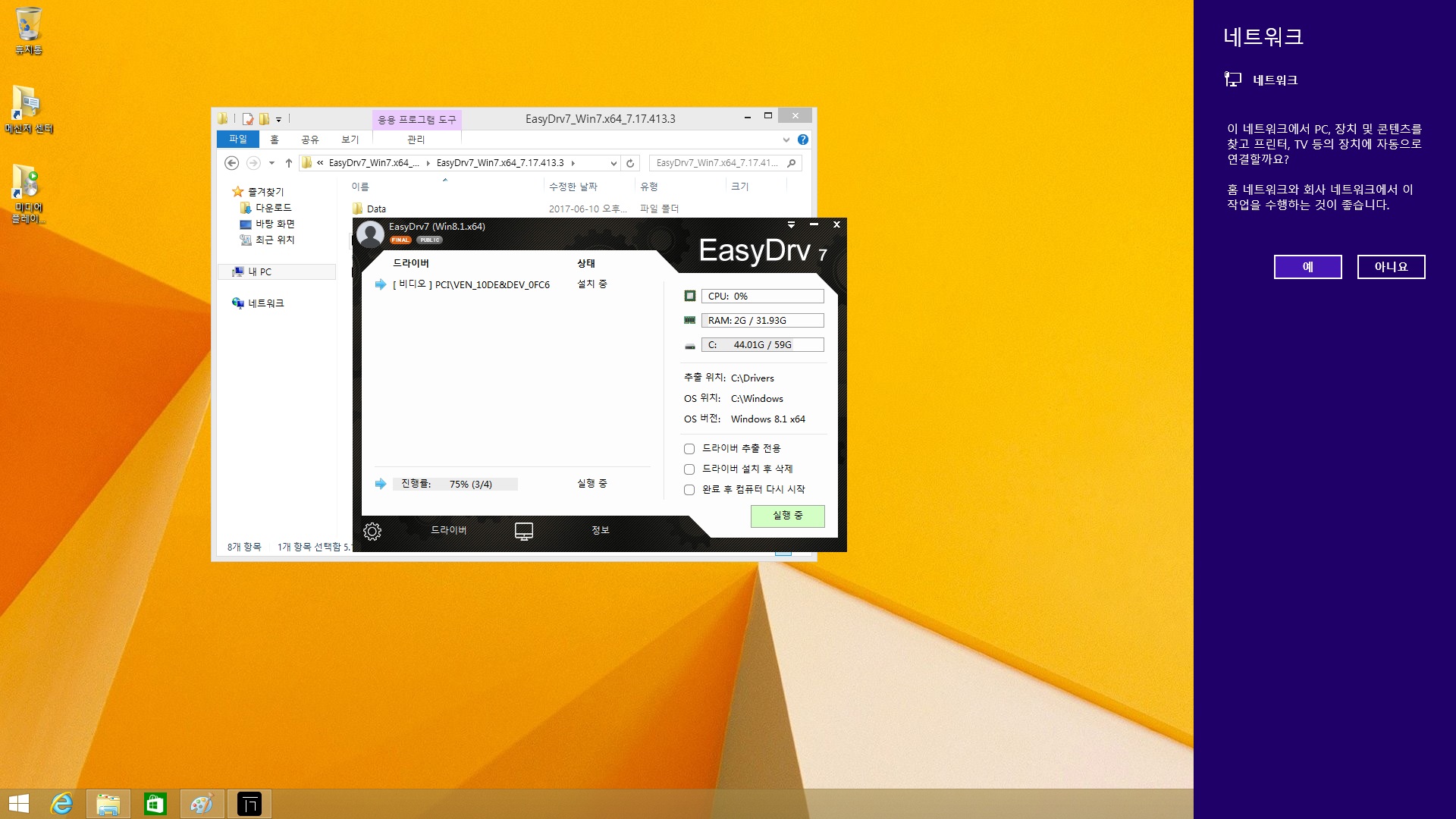This screenshot has height=819, width=1456.
Task: Click the RAM: 2G / 31.93G bar
Action: point(762,321)
